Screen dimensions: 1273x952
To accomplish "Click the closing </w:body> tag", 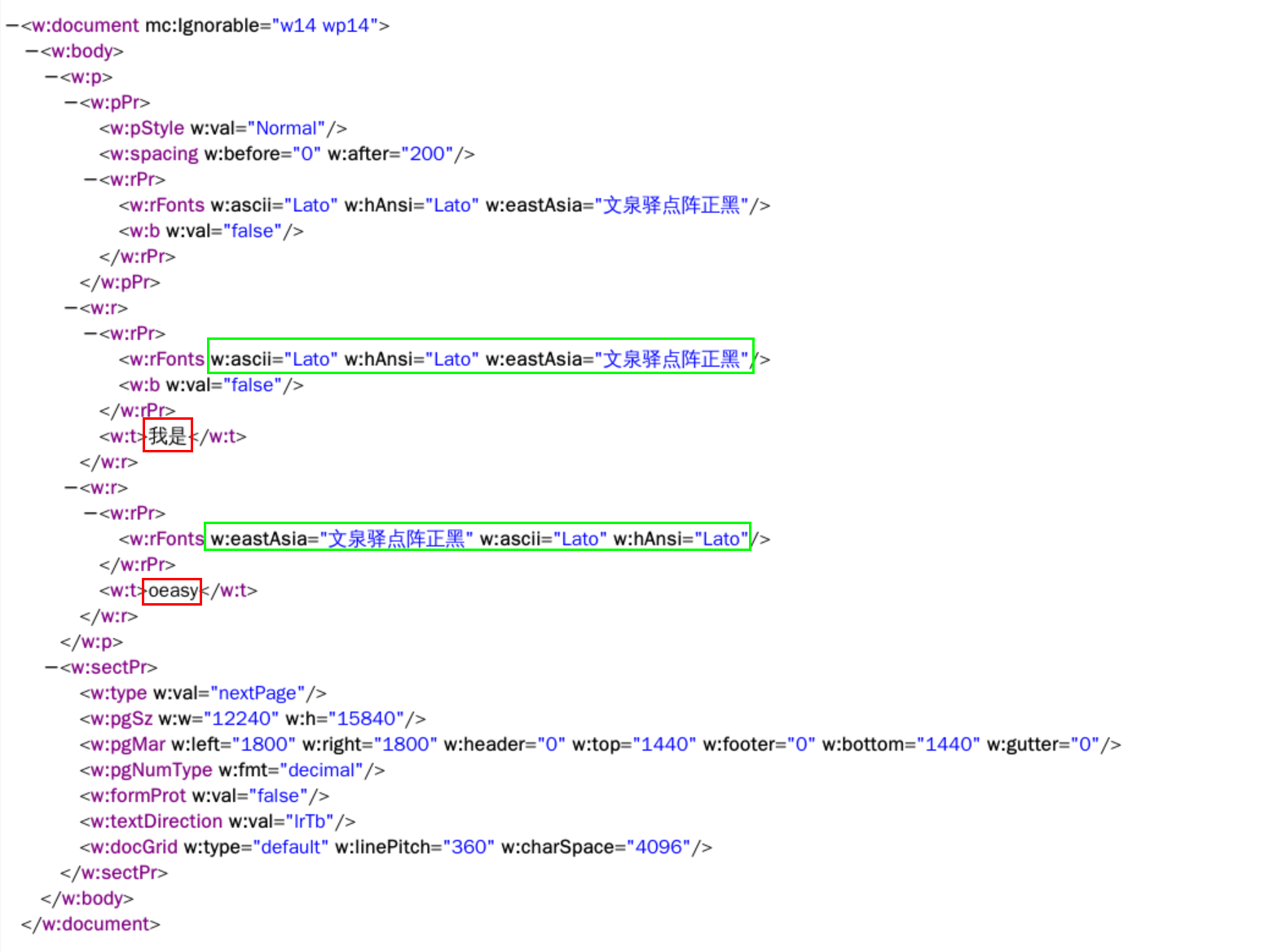I will pyautogui.click(x=87, y=898).
